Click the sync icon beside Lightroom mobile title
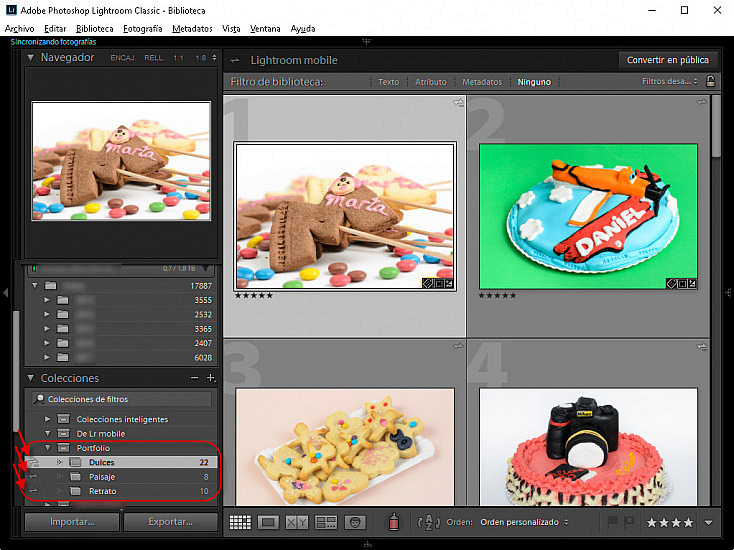The width and height of the screenshot is (734, 550). [235, 60]
